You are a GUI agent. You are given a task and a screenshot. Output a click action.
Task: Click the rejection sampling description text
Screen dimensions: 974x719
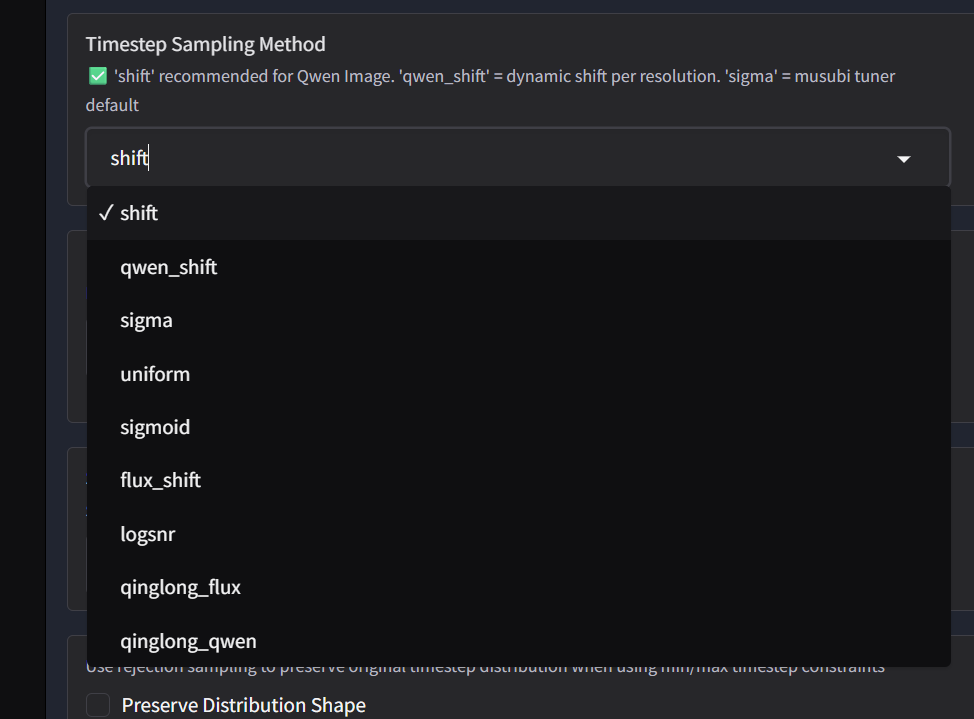(480, 667)
